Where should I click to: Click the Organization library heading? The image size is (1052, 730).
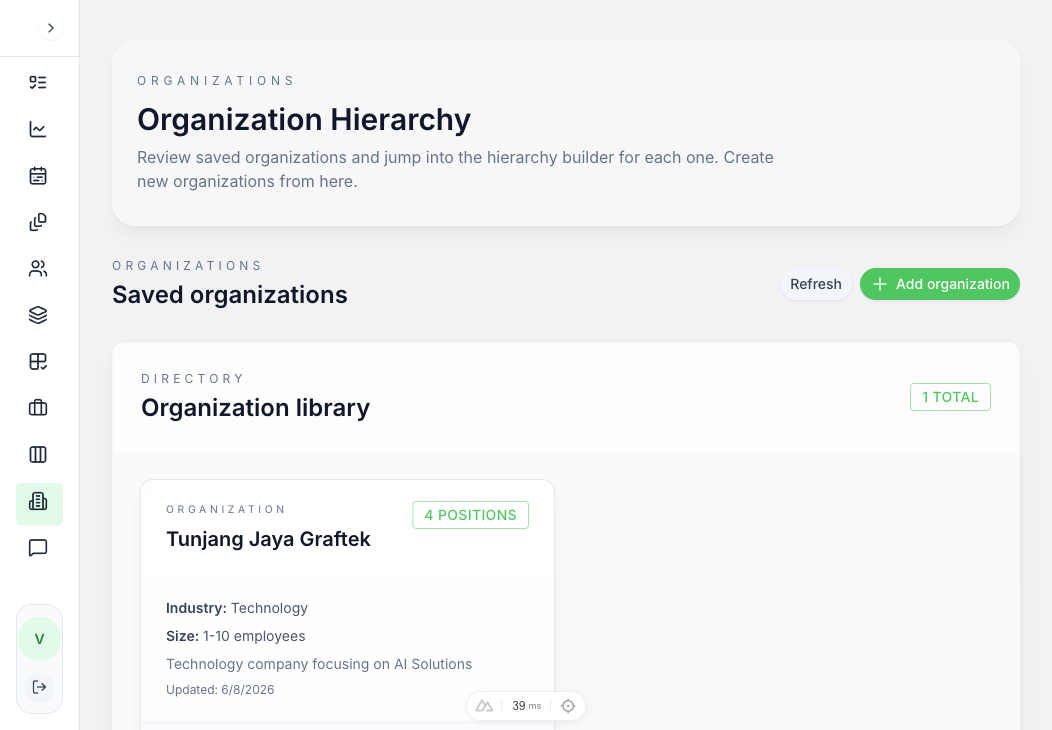pos(256,408)
